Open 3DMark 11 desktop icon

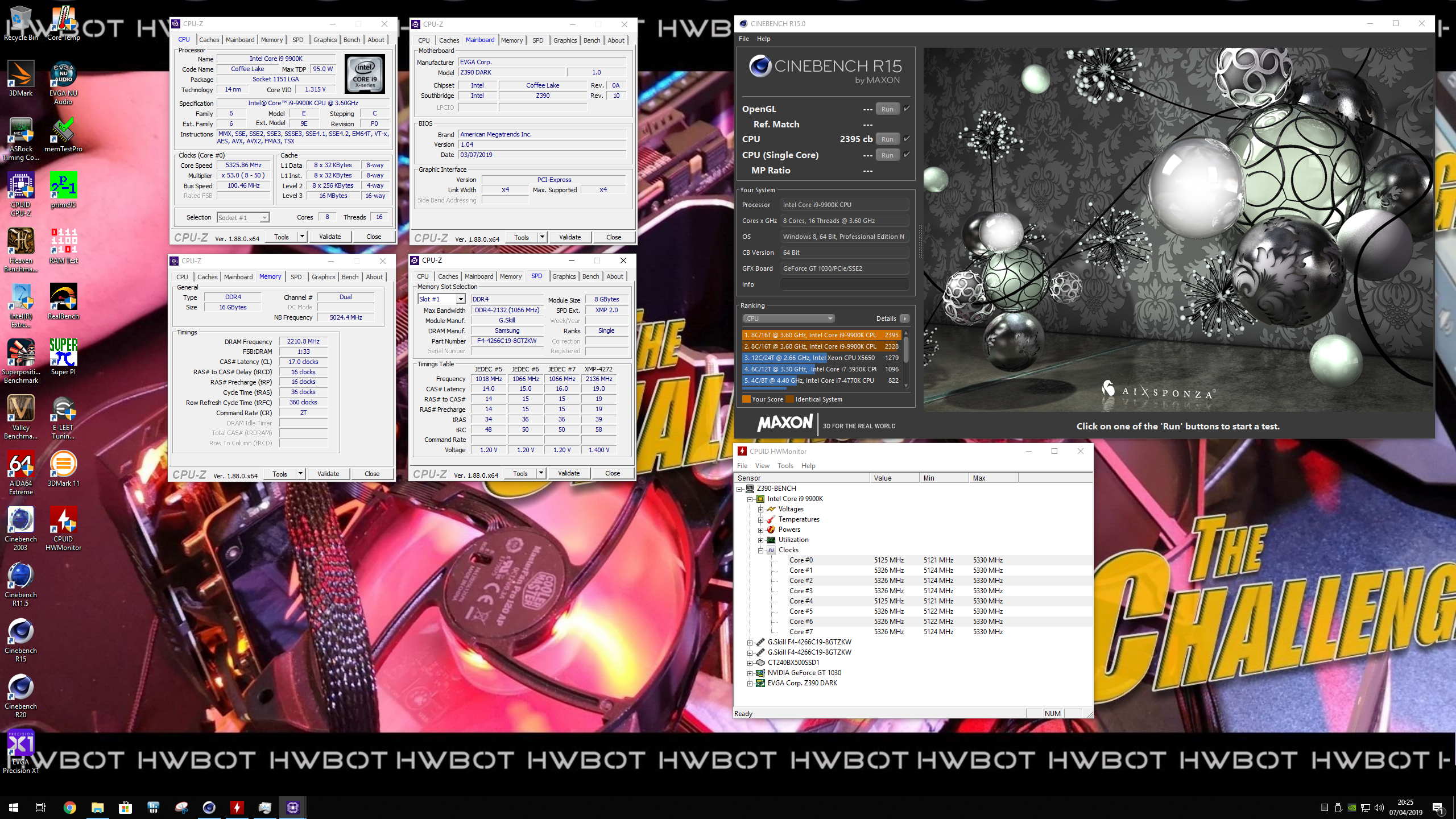[63, 469]
